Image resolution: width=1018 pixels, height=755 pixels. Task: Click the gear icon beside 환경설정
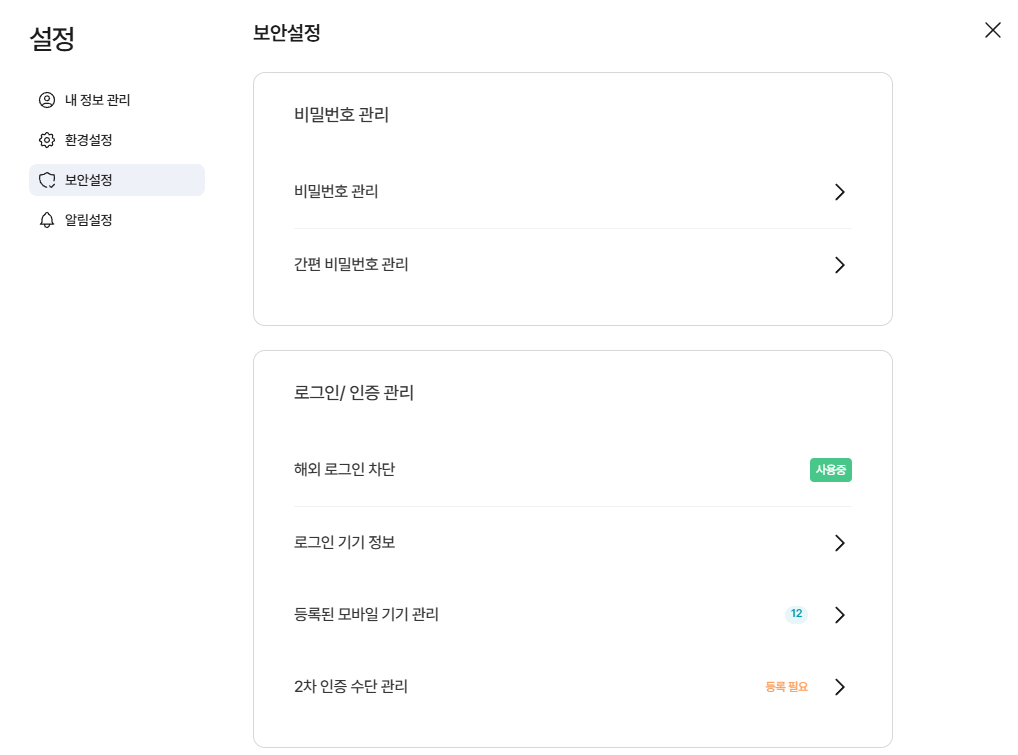tap(47, 140)
